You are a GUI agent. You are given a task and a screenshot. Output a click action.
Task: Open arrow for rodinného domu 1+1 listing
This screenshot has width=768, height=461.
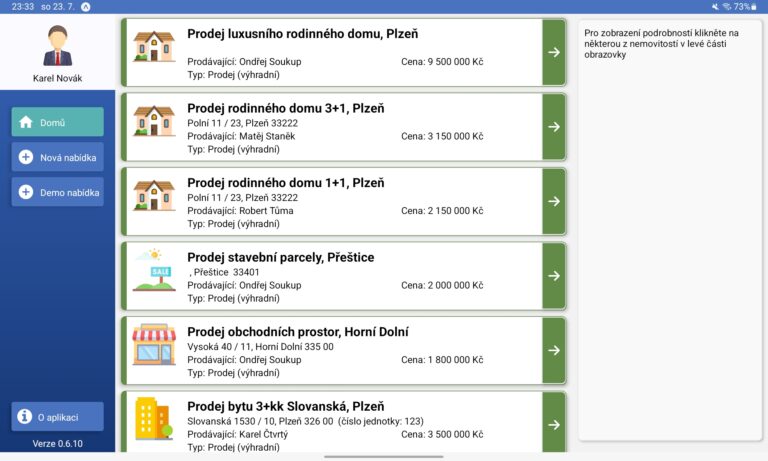(x=554, y=201)
